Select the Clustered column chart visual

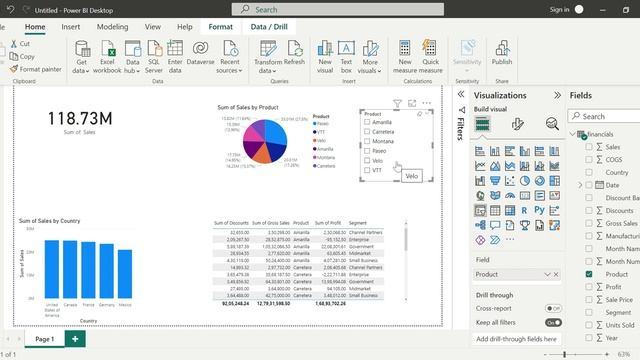(x=524, y=151)
